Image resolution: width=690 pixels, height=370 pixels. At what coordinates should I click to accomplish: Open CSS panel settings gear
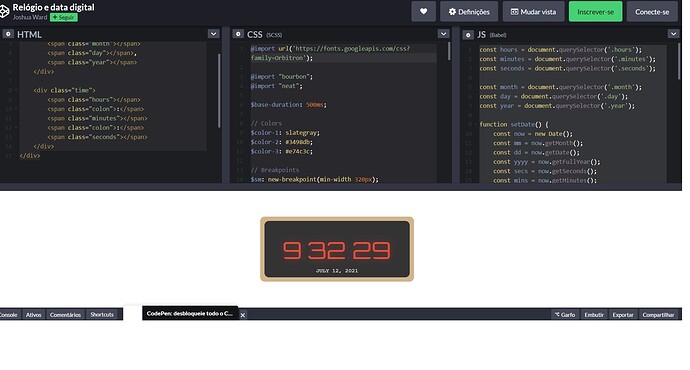point(238,34)
